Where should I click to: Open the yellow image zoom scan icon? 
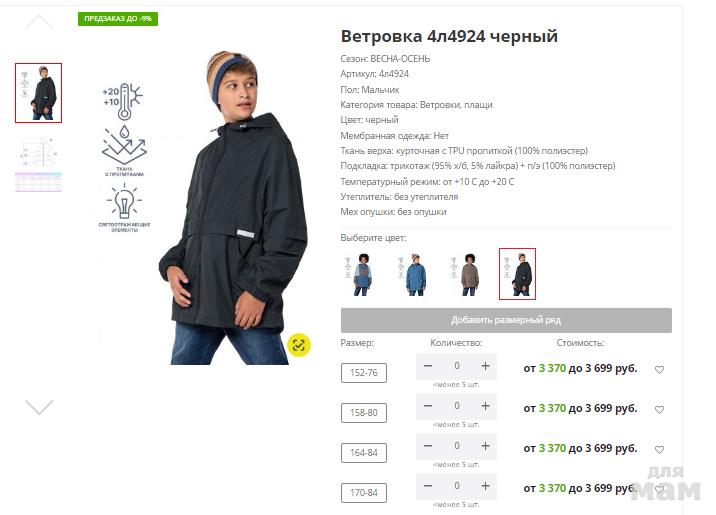(299, 345)
